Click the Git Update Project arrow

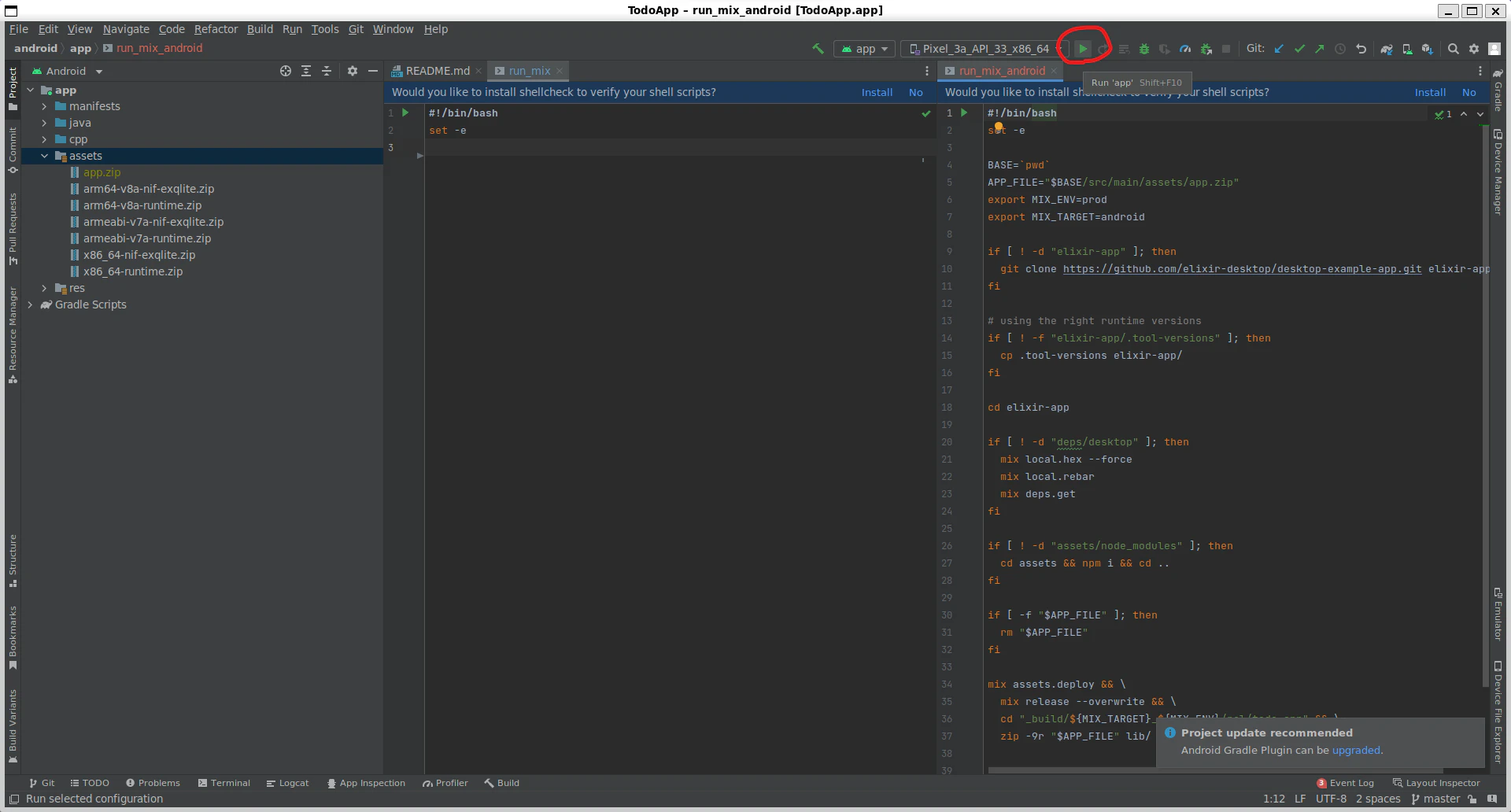point(1280,49)
